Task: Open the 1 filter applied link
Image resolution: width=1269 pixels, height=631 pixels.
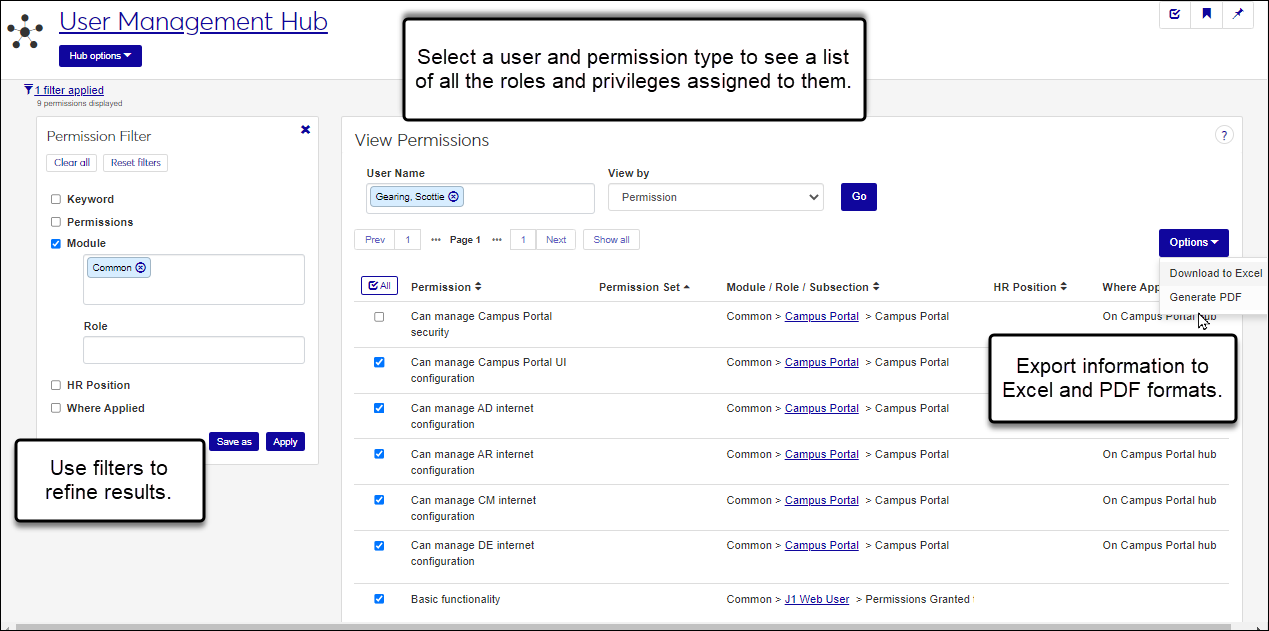Action: (x=69, y=90)
